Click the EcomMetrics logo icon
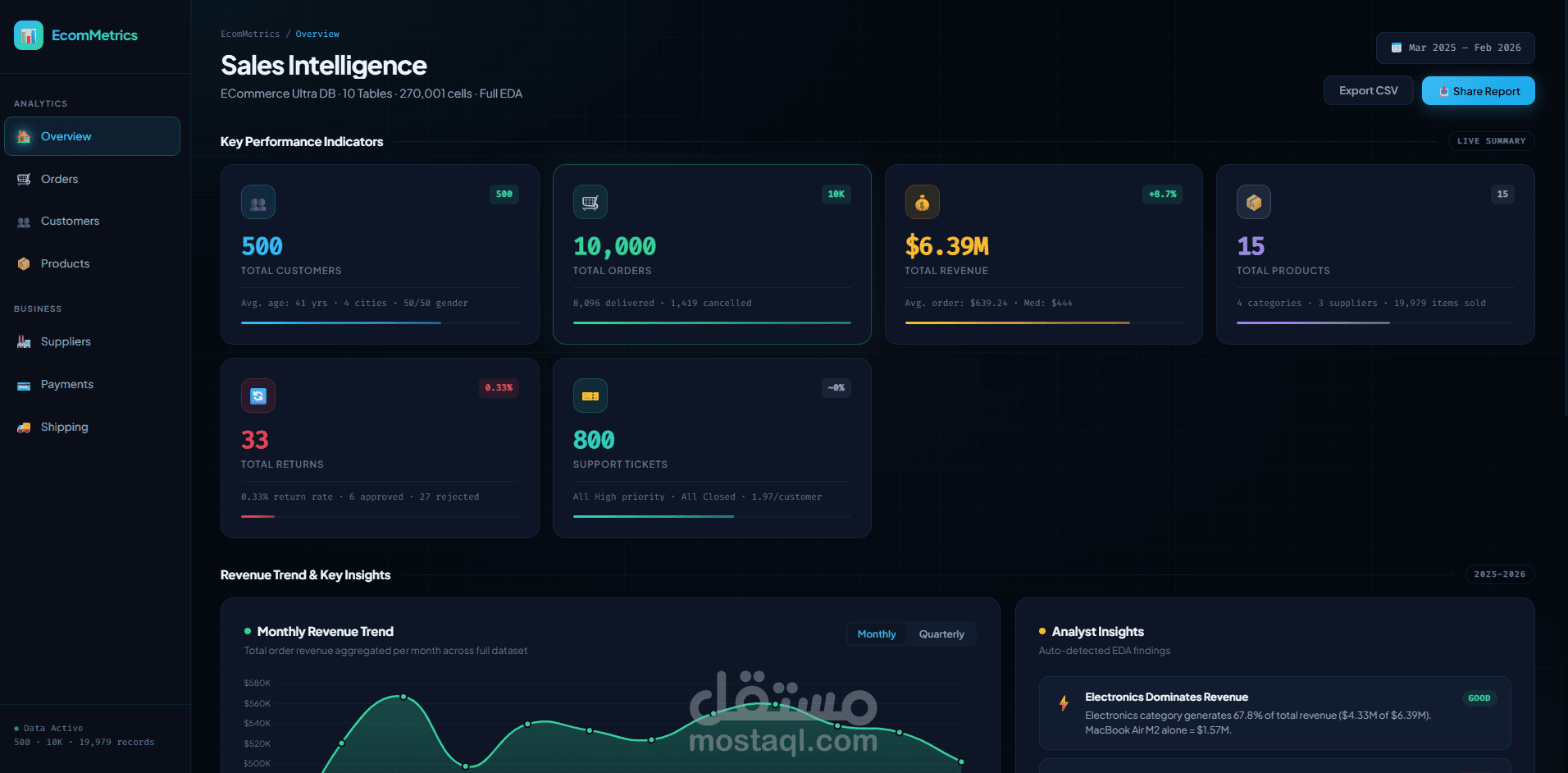Image resolution: width=1568 pixels, height=773 pixels. [x=29, y=35]
